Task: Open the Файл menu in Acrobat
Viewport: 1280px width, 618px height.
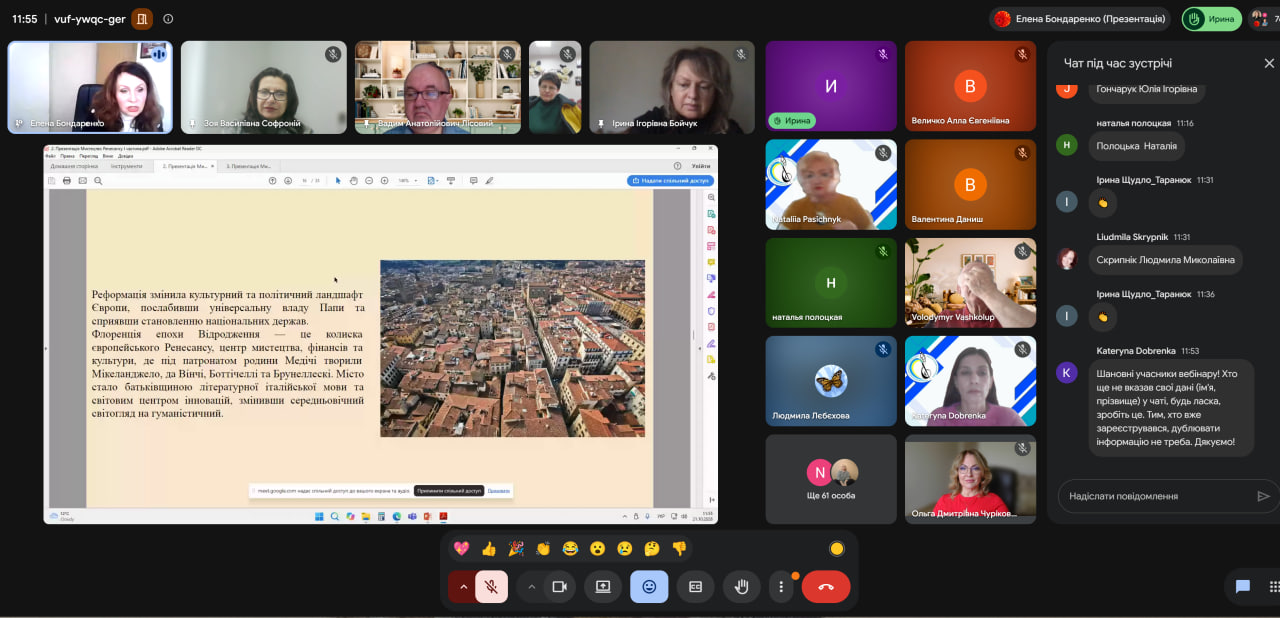Action: (x=51, y=156)
